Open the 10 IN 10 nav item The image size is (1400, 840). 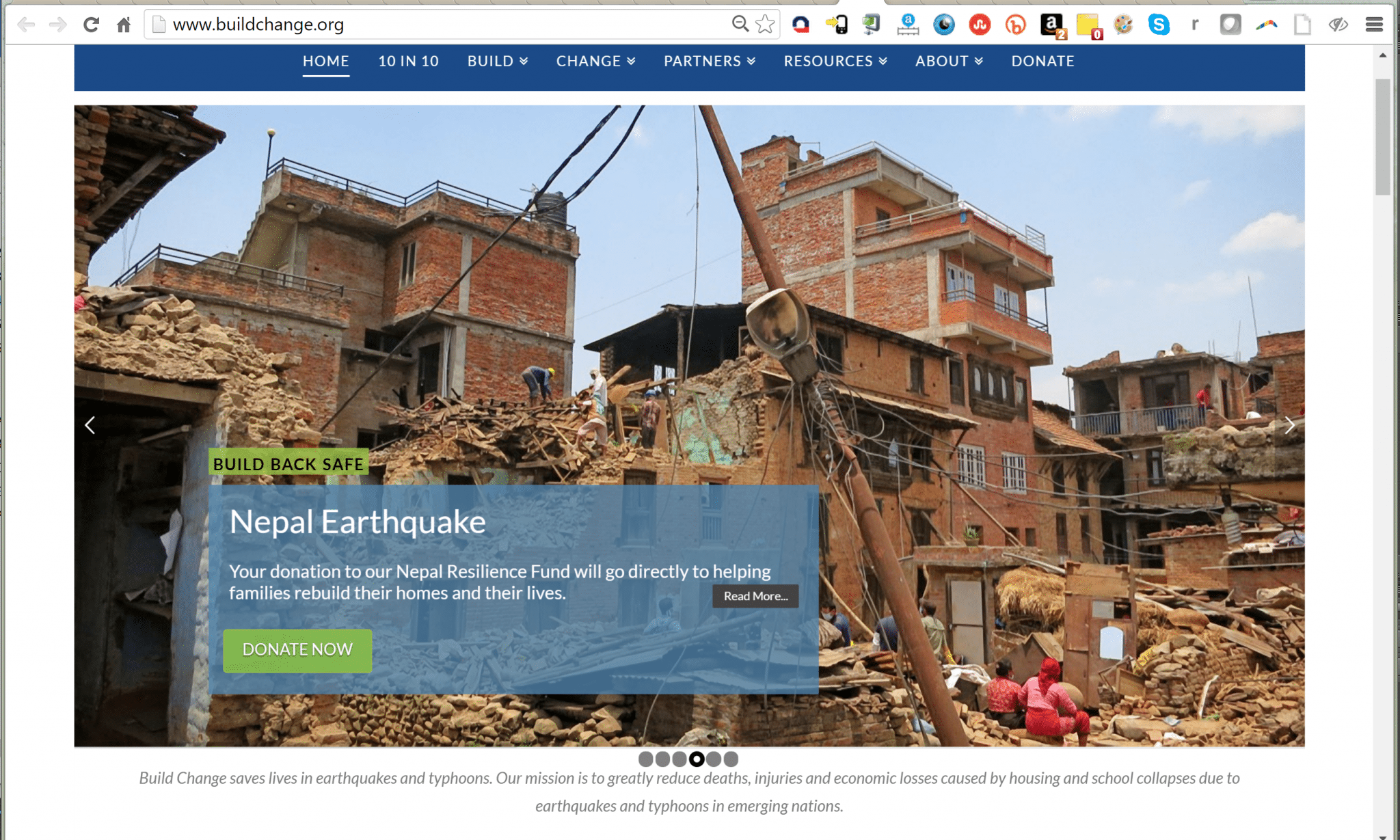409,61
